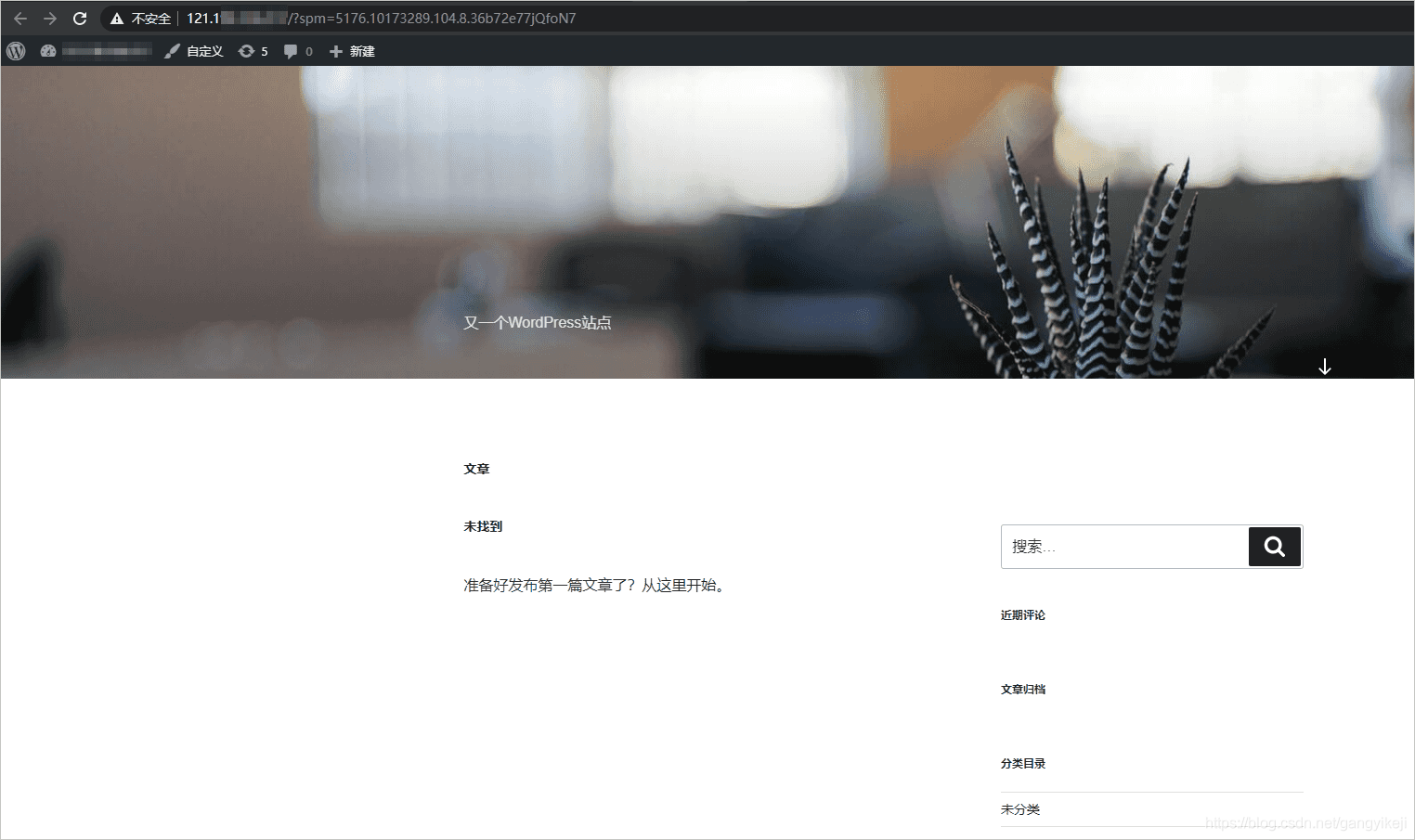Click 新建 in the admin toolbar
The image size is (1415, 840).
pyautogui.click(x=362, y=51)
